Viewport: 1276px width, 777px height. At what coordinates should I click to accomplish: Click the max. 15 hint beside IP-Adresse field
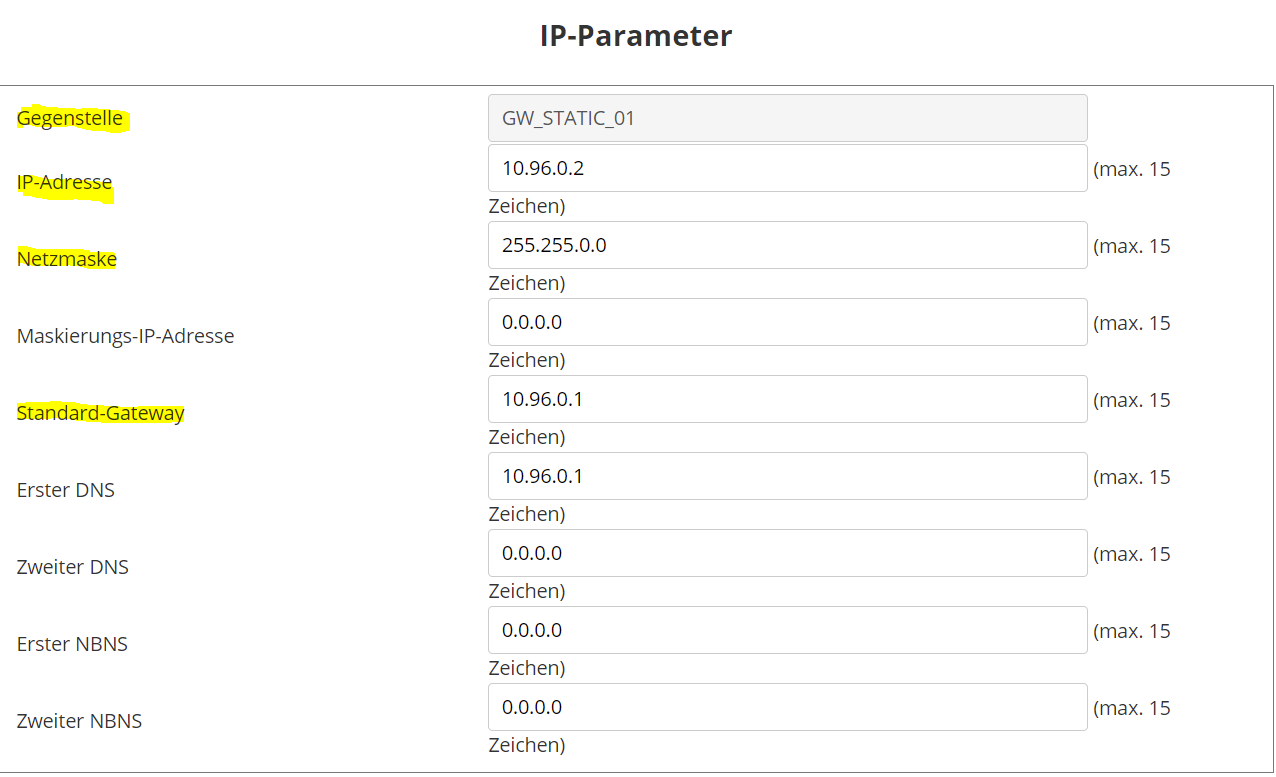(1132, 169)
